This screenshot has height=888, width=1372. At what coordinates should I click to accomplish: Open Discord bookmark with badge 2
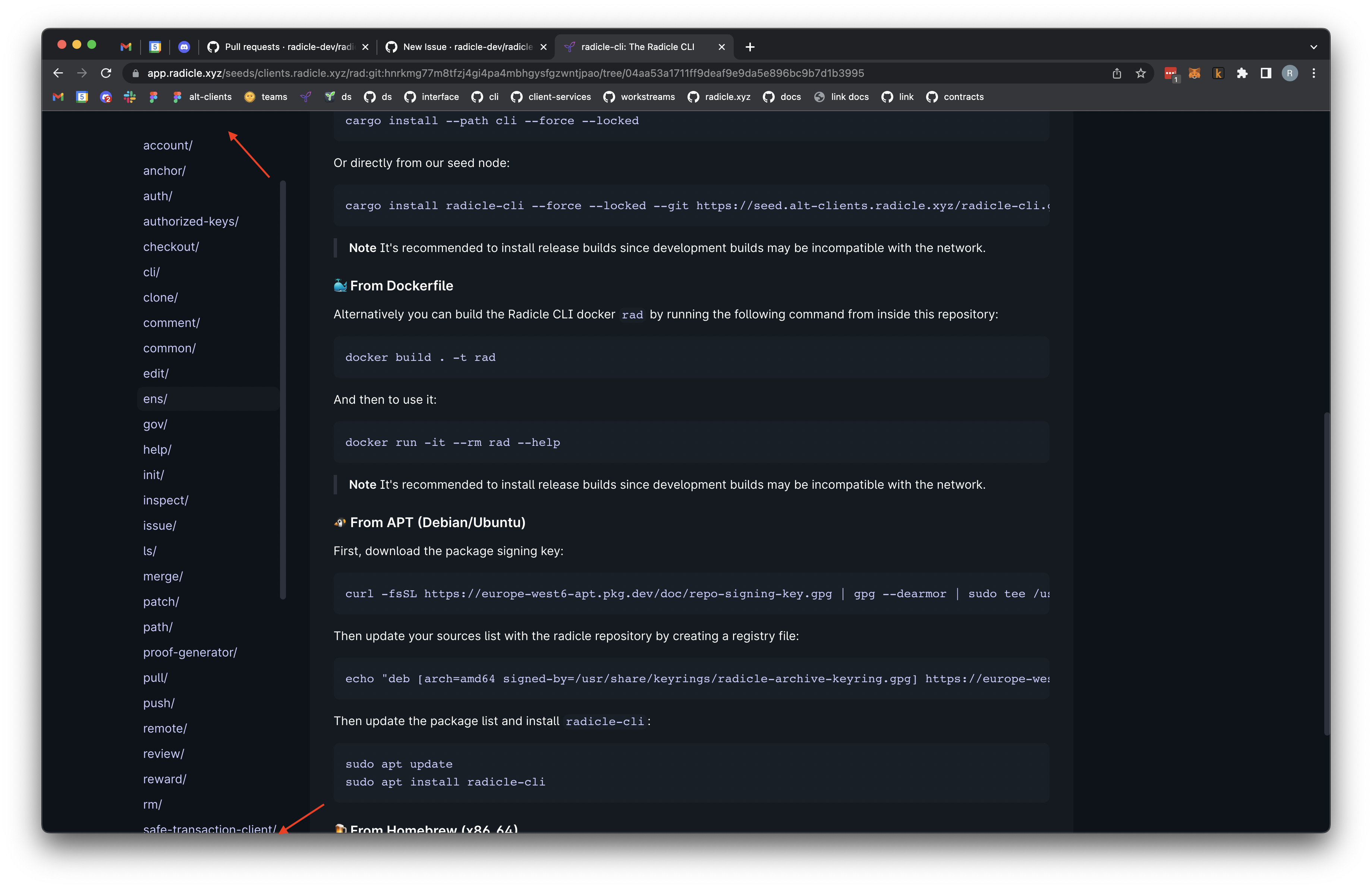coord(106,97)
